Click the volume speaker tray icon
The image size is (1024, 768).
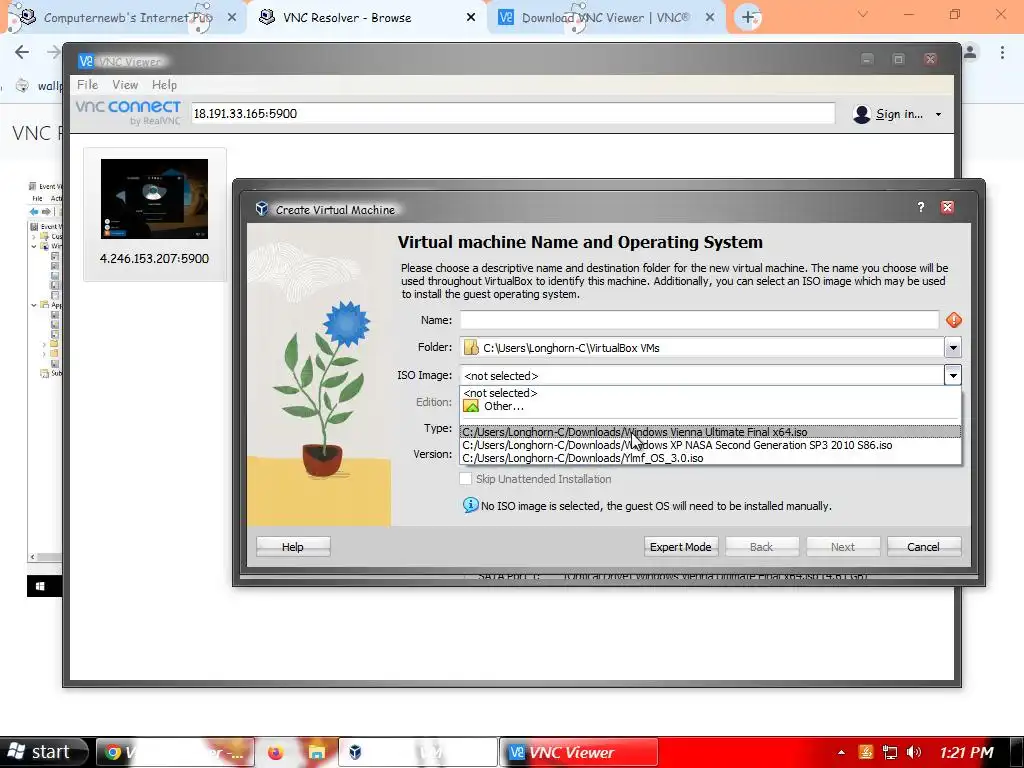[x=914, y=752]
